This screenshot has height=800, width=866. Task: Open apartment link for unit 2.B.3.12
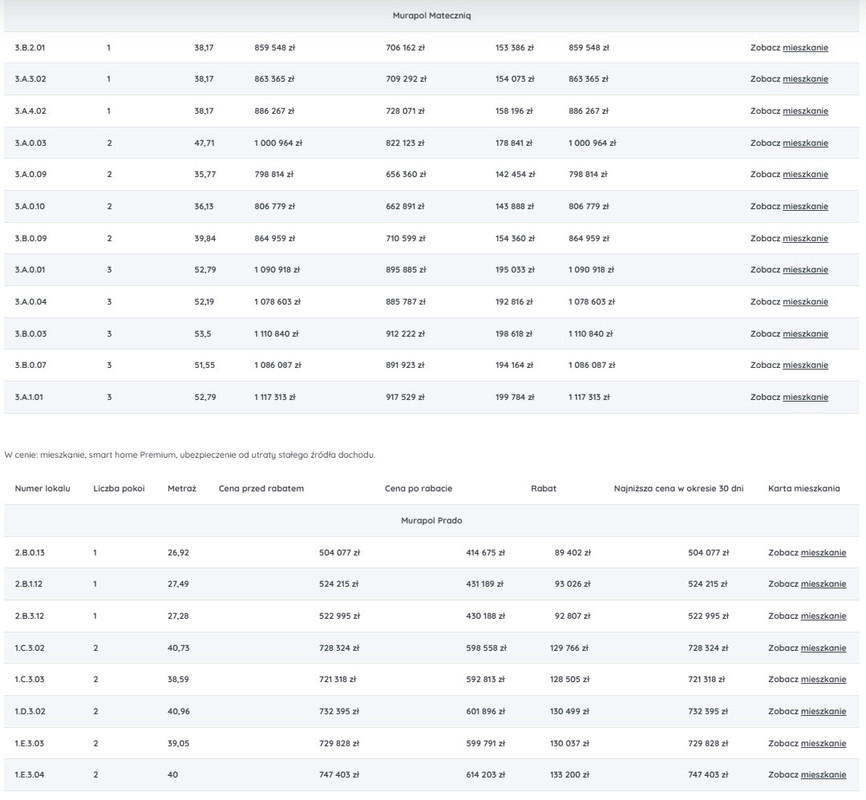[x=823, y=616]
